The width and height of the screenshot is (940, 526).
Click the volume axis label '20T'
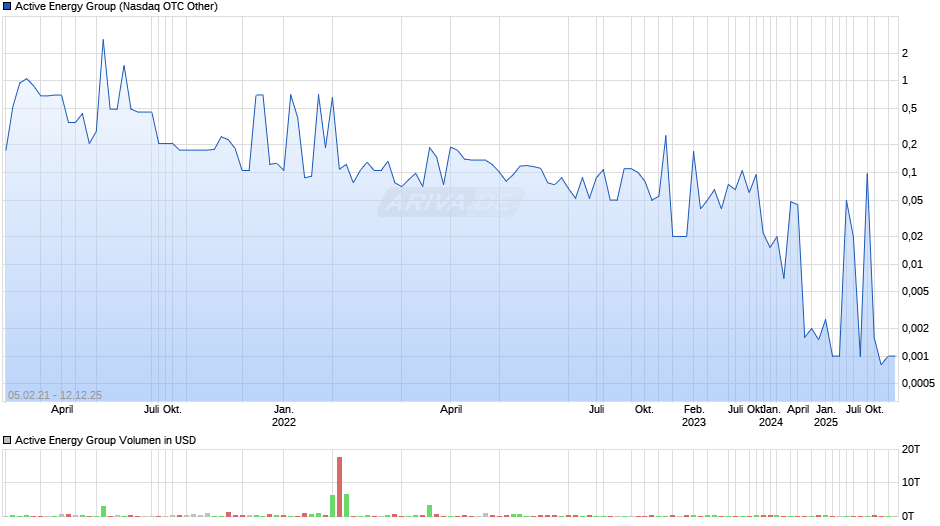[x=911, y=449]
